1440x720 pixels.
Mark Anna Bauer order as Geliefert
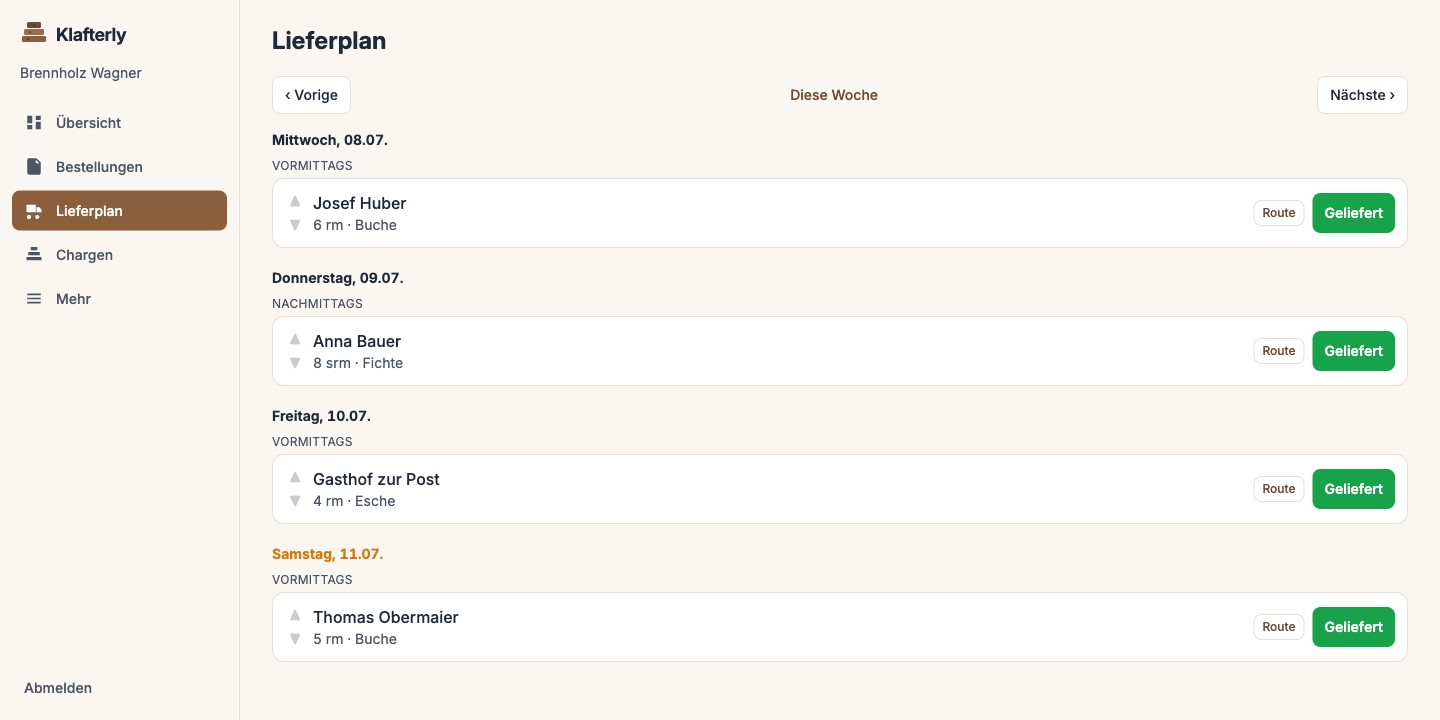point(1353,351)
